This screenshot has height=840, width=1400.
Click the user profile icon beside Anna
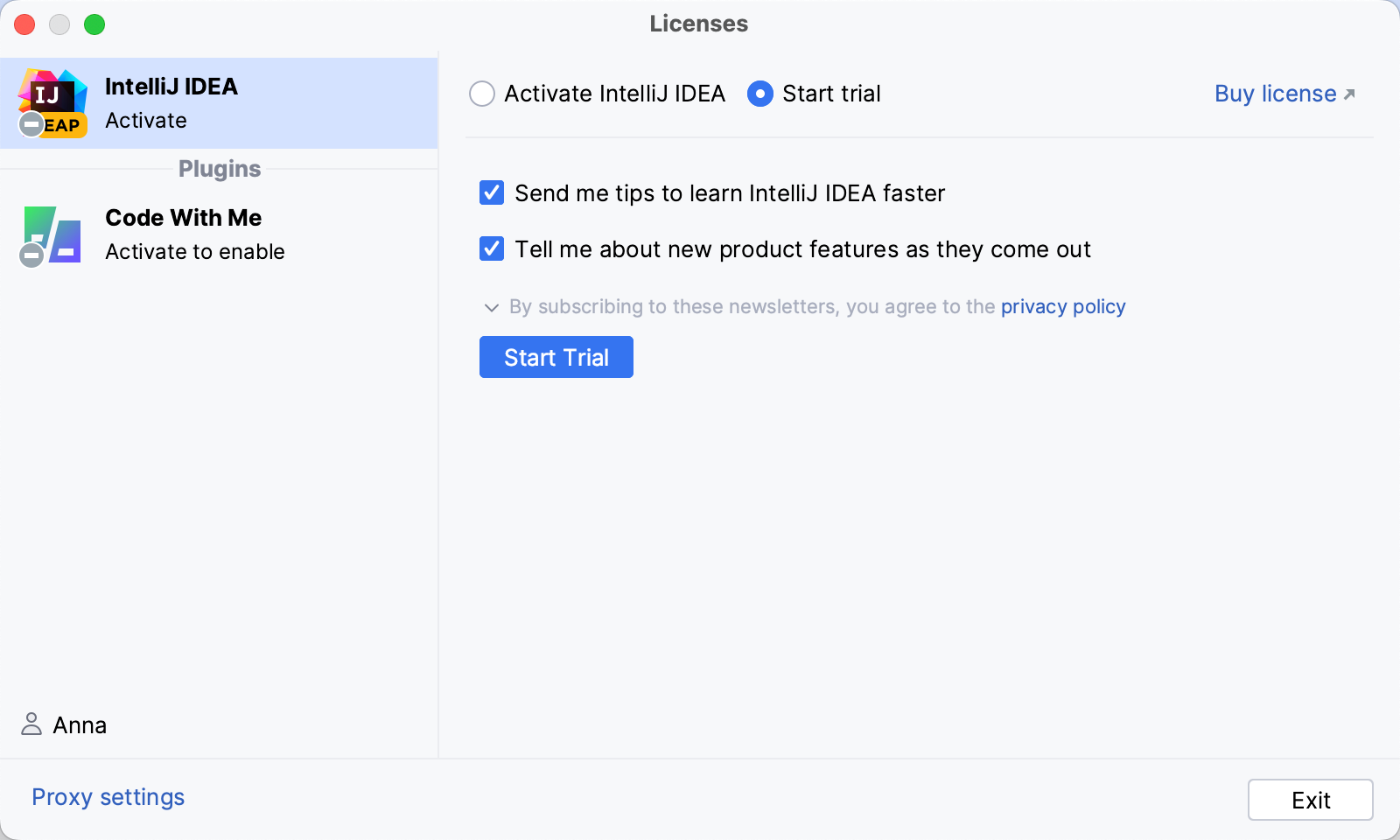pos(31,724)
